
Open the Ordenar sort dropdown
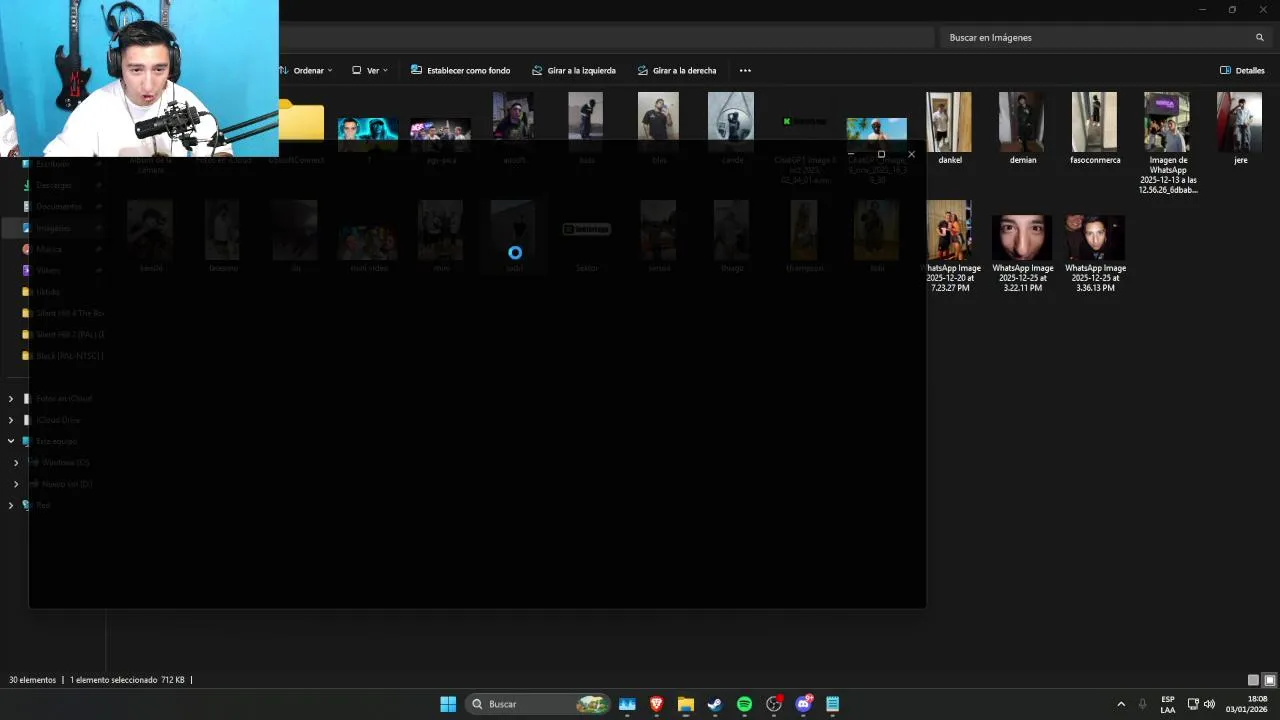pyautogui.click(x=305, y=71)
